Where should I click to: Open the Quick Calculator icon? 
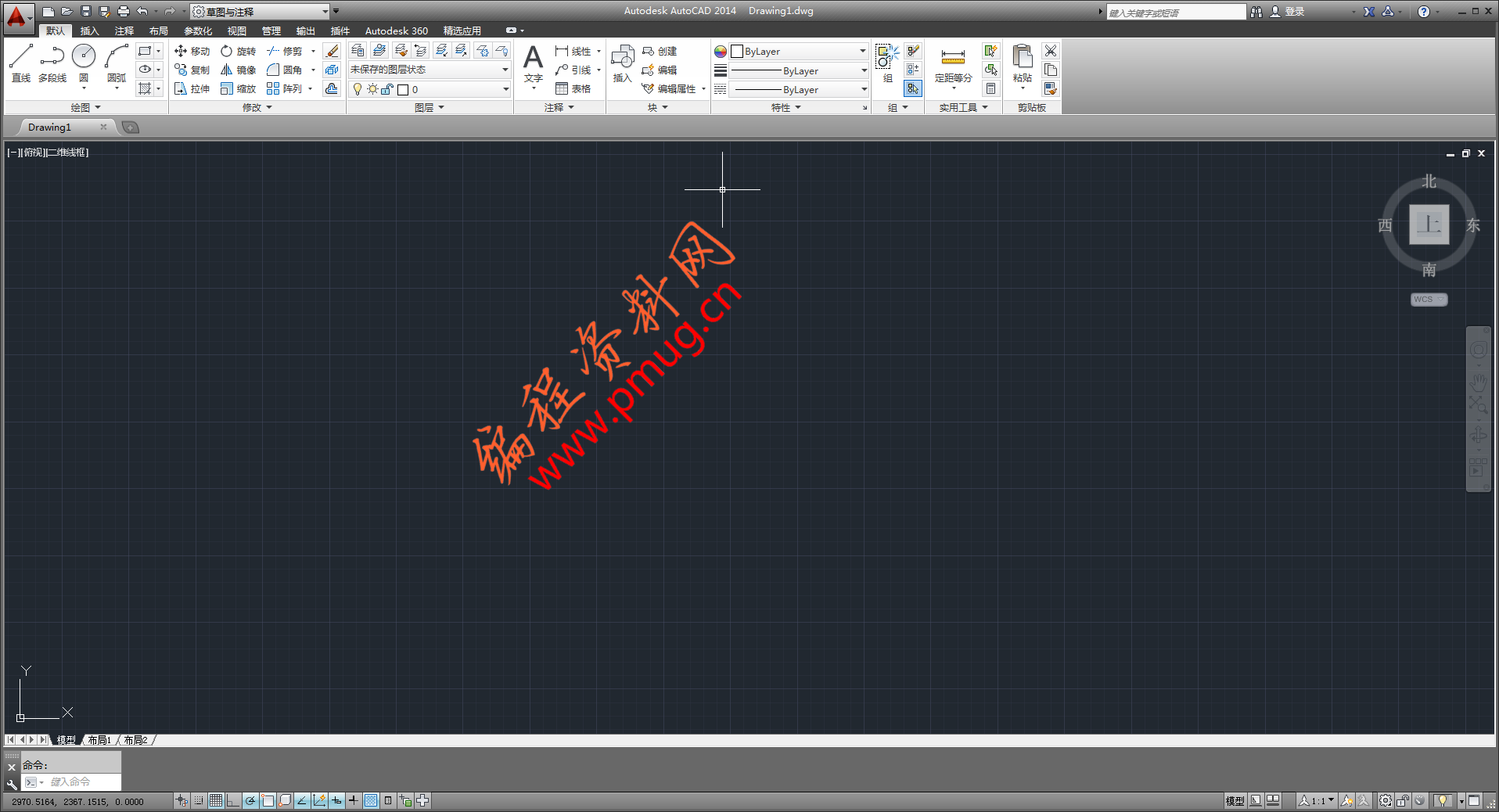point(990,88)
